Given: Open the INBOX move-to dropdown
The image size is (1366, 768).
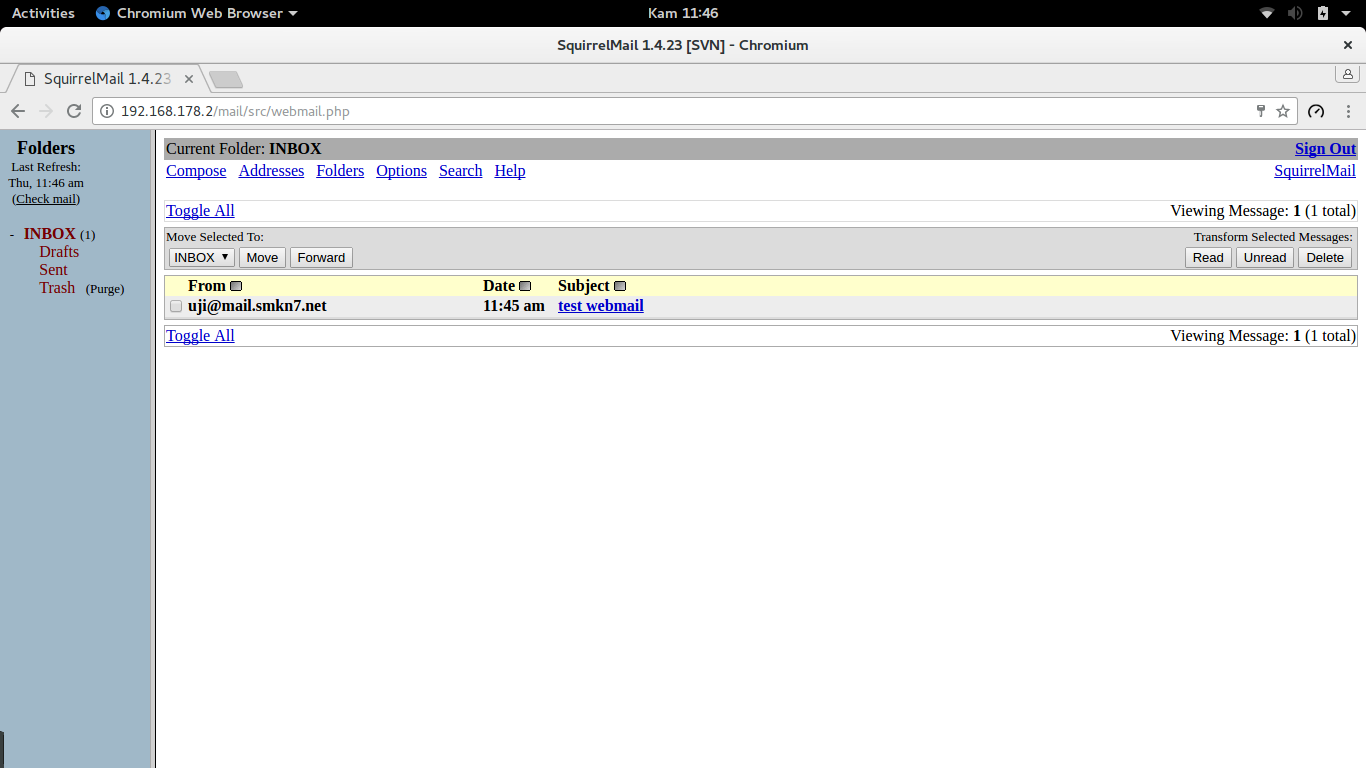Looking at the screenshot, I should (202, 257).
